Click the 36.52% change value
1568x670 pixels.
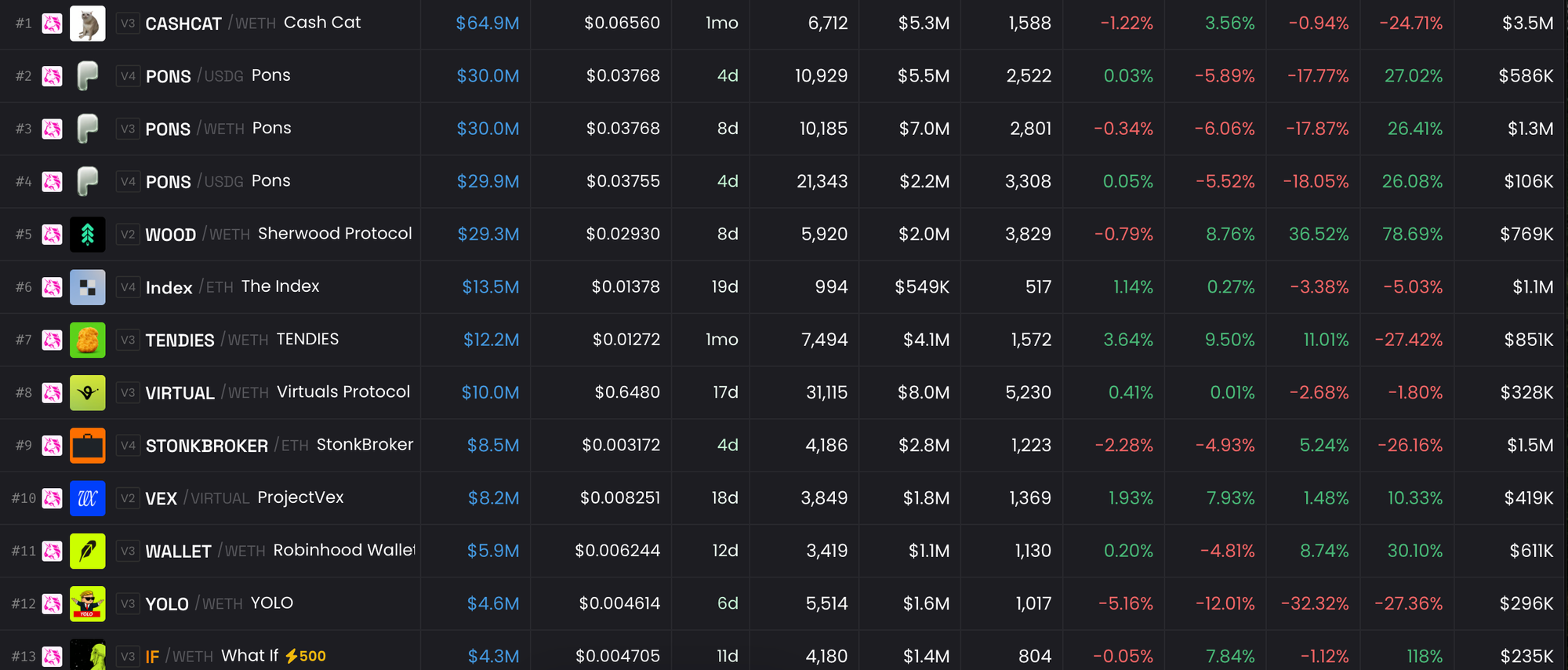(1319, 234)
